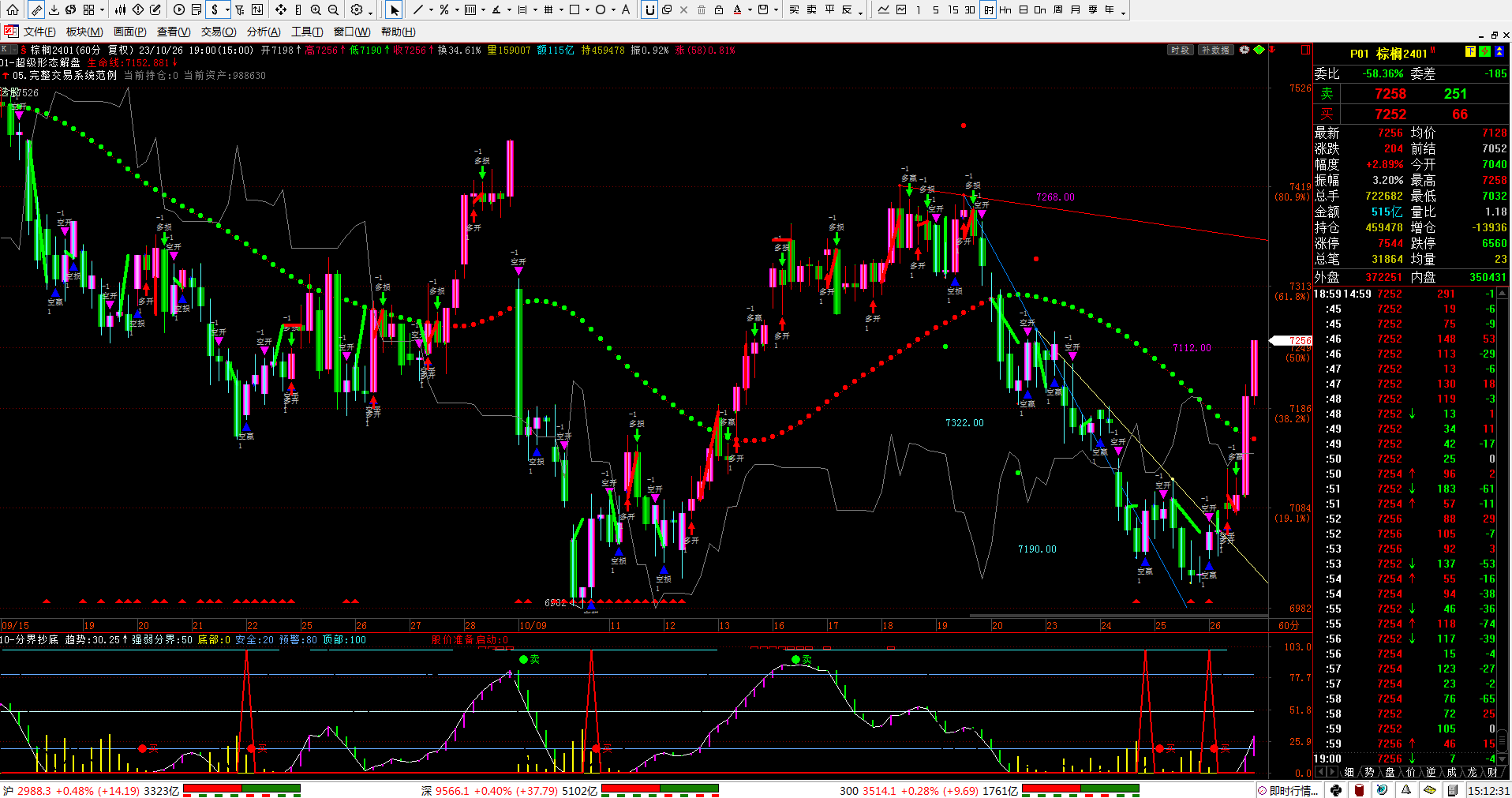Open the 画面(P) menu

(129, 32)
